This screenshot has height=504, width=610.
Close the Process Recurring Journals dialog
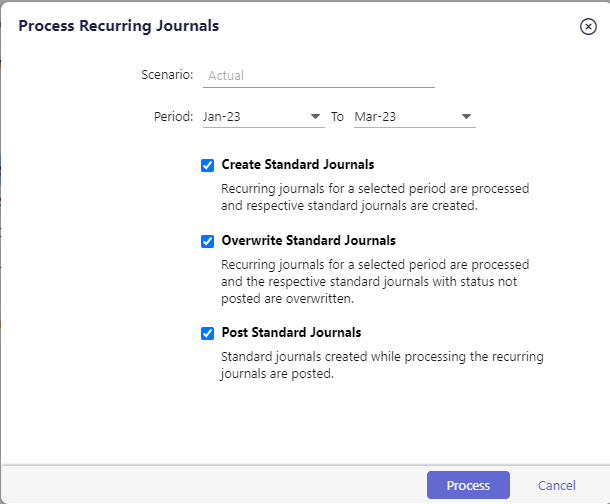click(x=588, y=26)
